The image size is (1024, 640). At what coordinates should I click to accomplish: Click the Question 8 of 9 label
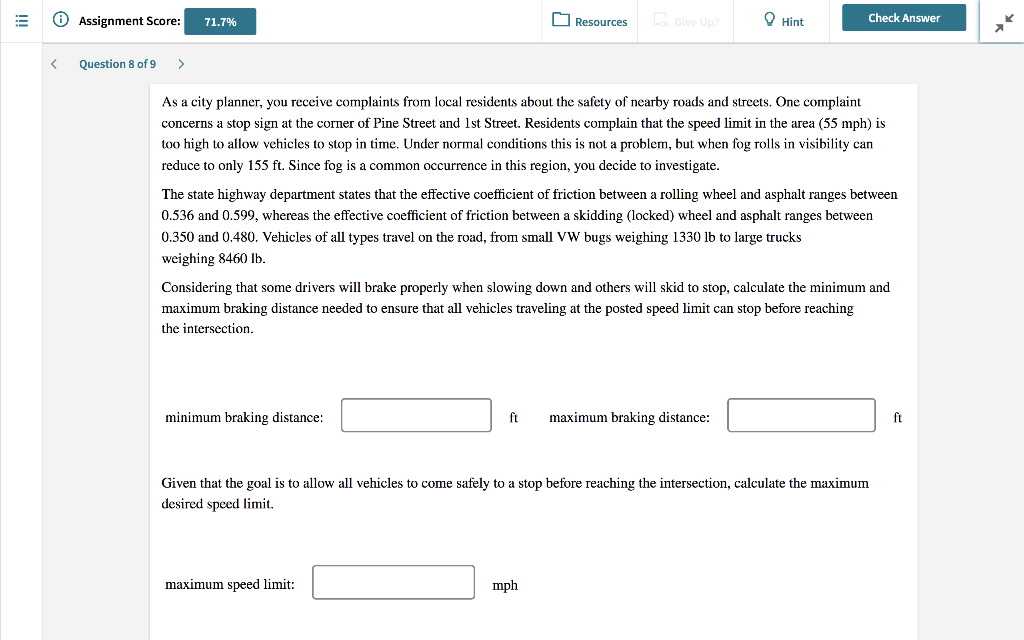117,63
